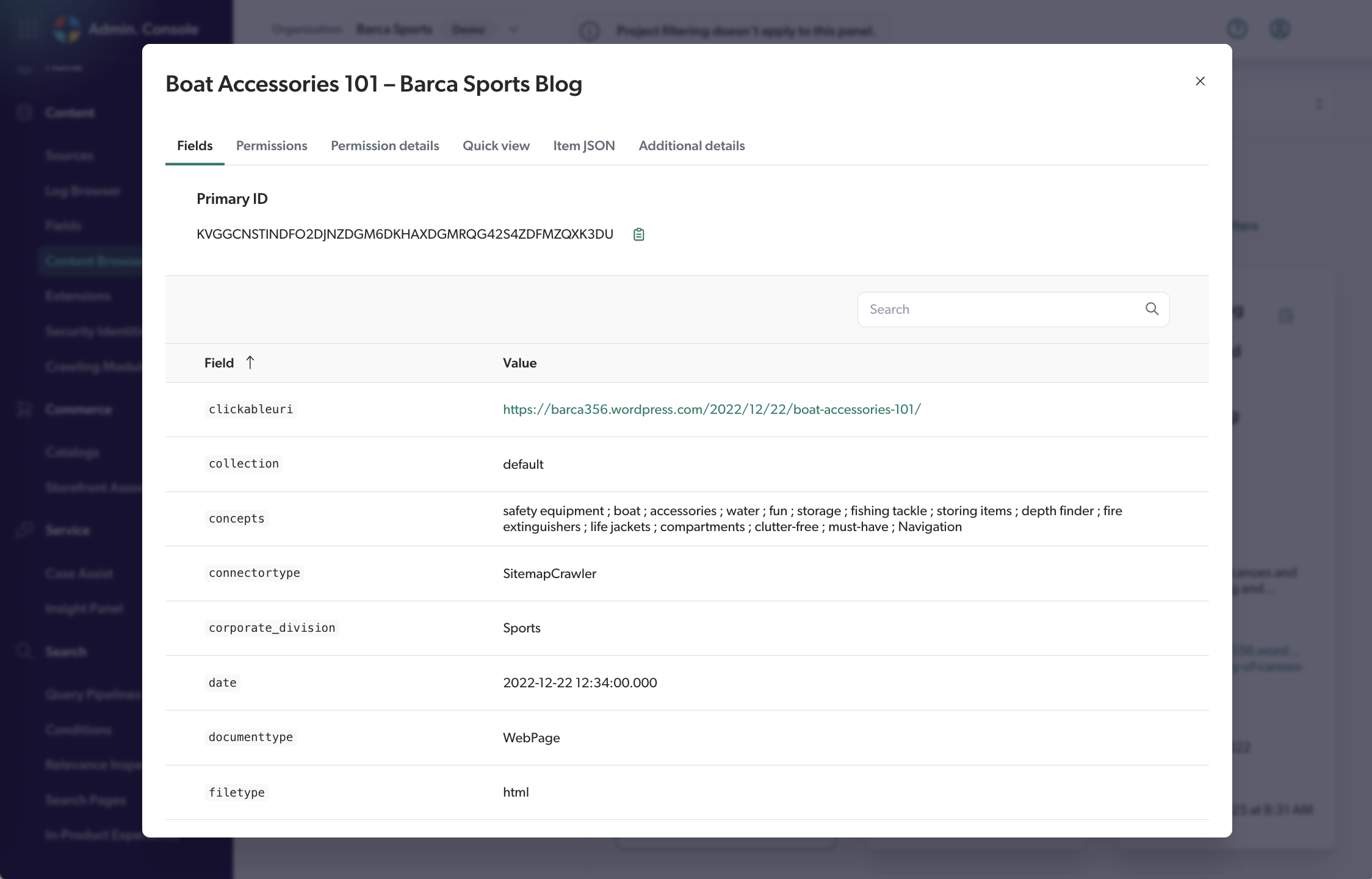1372x879 pixels.
Task: Open the user account icon in top bar
Action: coord(1280,29)
